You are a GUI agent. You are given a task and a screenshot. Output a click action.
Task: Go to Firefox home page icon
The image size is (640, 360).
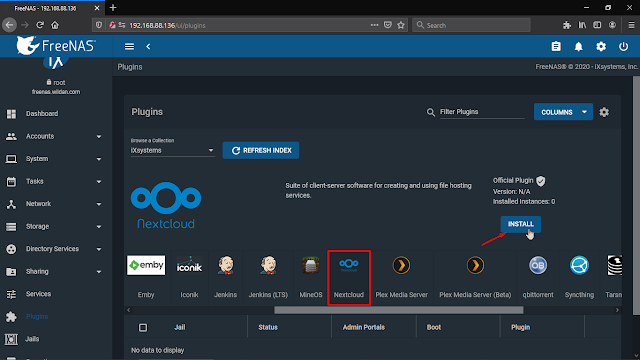click(55, 25)
